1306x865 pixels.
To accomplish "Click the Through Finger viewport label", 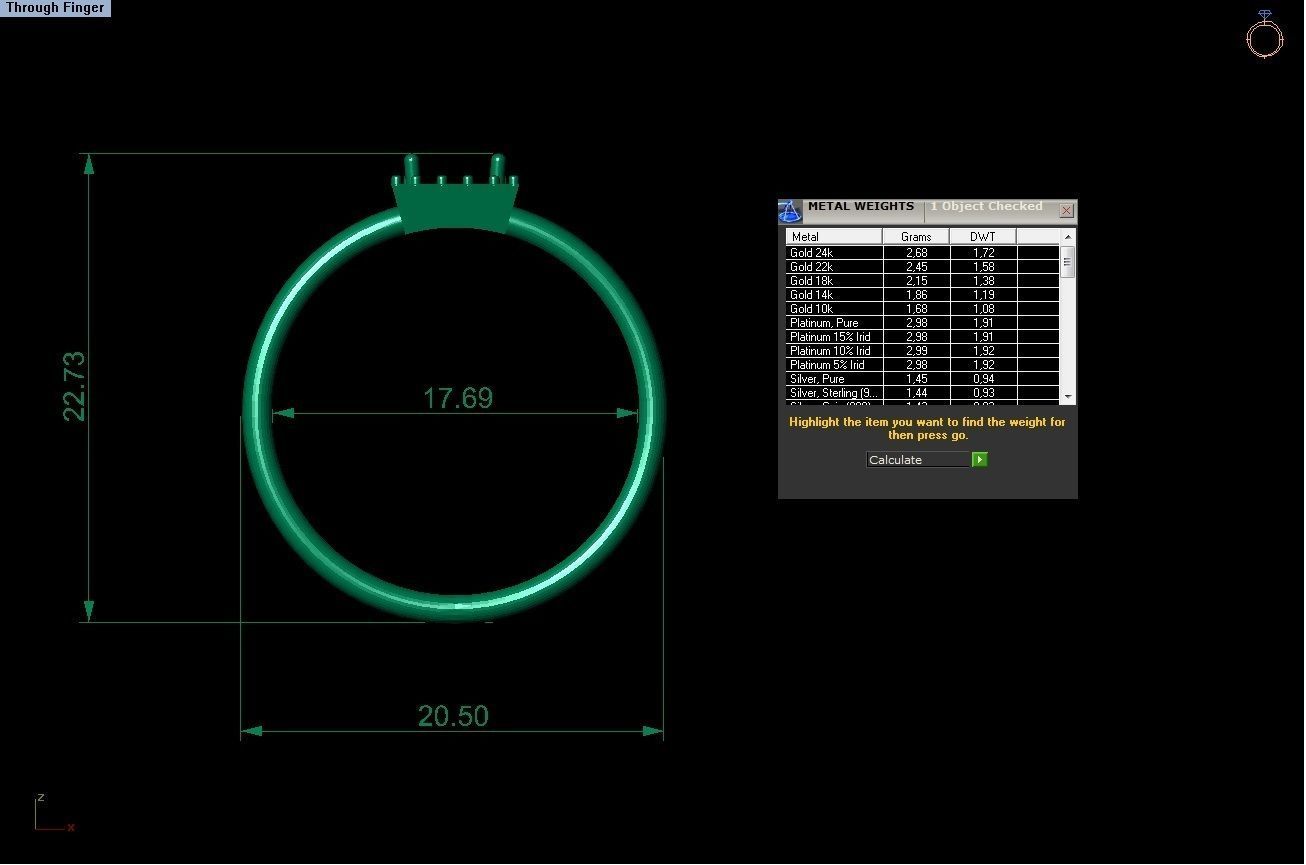I will point(55,8).
